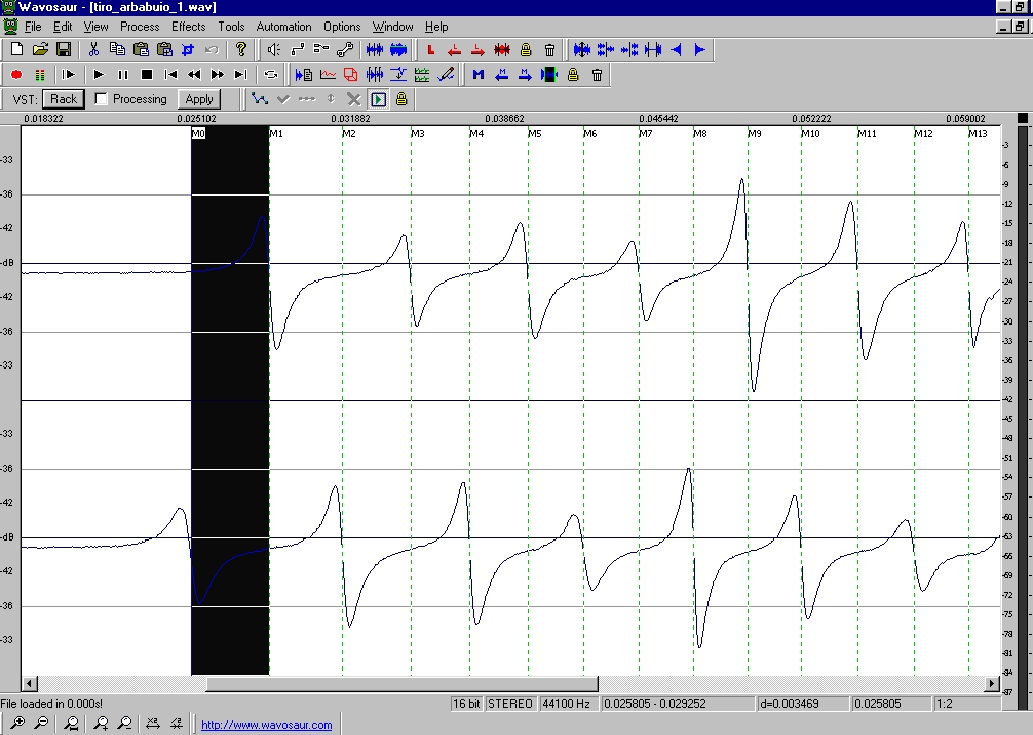The height and width of the screenshot is (735, 1033).
Task: Click the automation toolbar padlock icon
Action: pyautogui.click(x=401, y=99)
